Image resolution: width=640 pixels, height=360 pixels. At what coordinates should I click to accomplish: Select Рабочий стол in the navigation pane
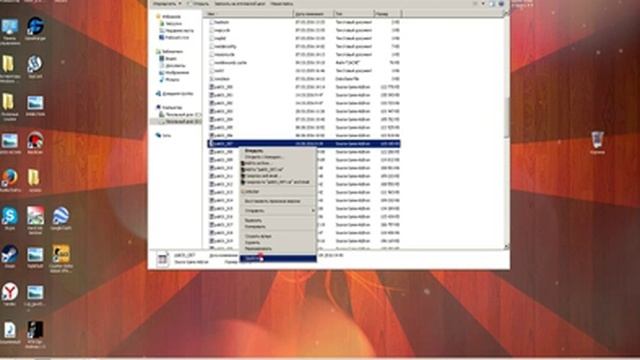coord(174,38)
